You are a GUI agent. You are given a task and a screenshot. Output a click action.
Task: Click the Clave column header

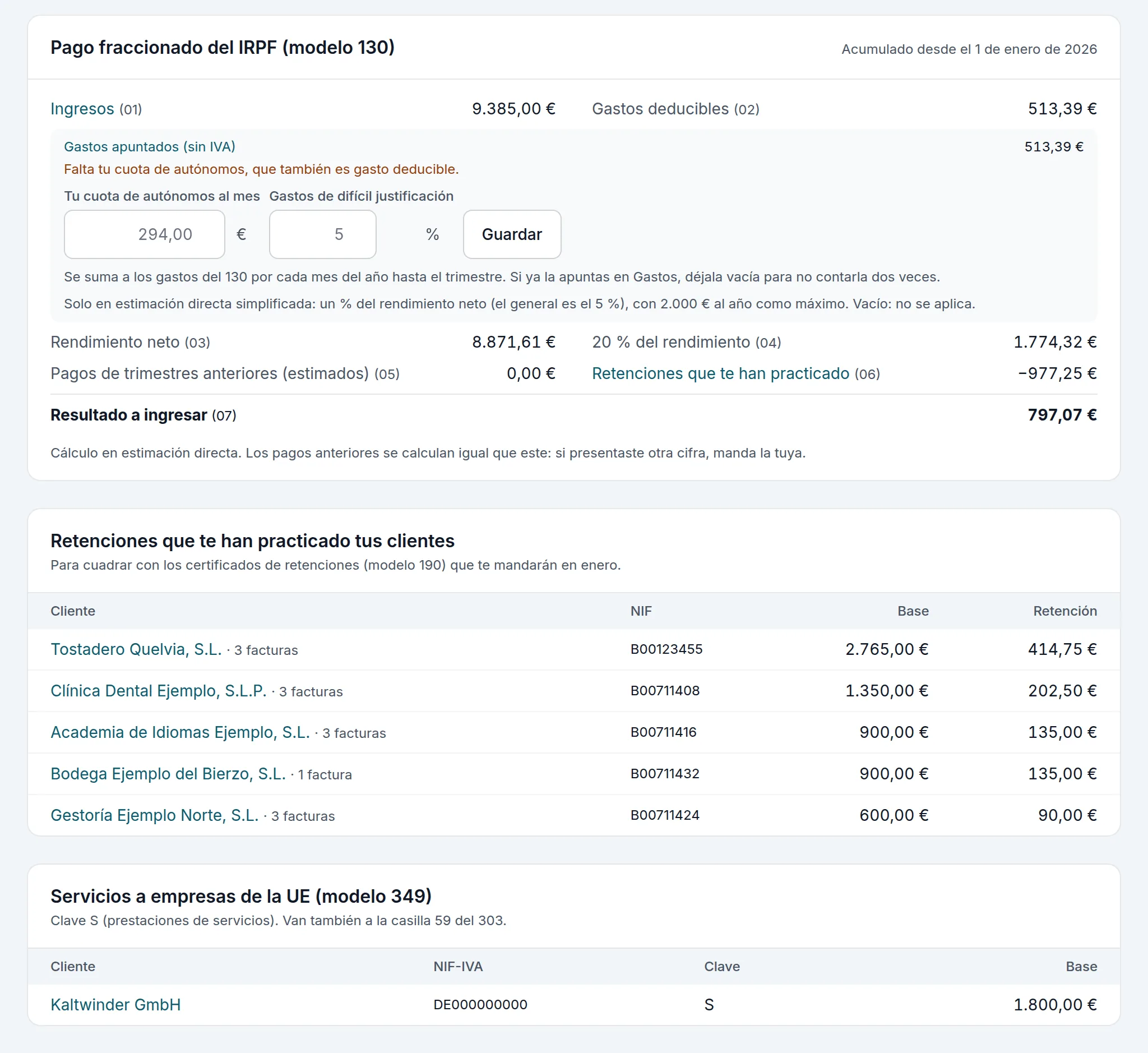[722, 967]
